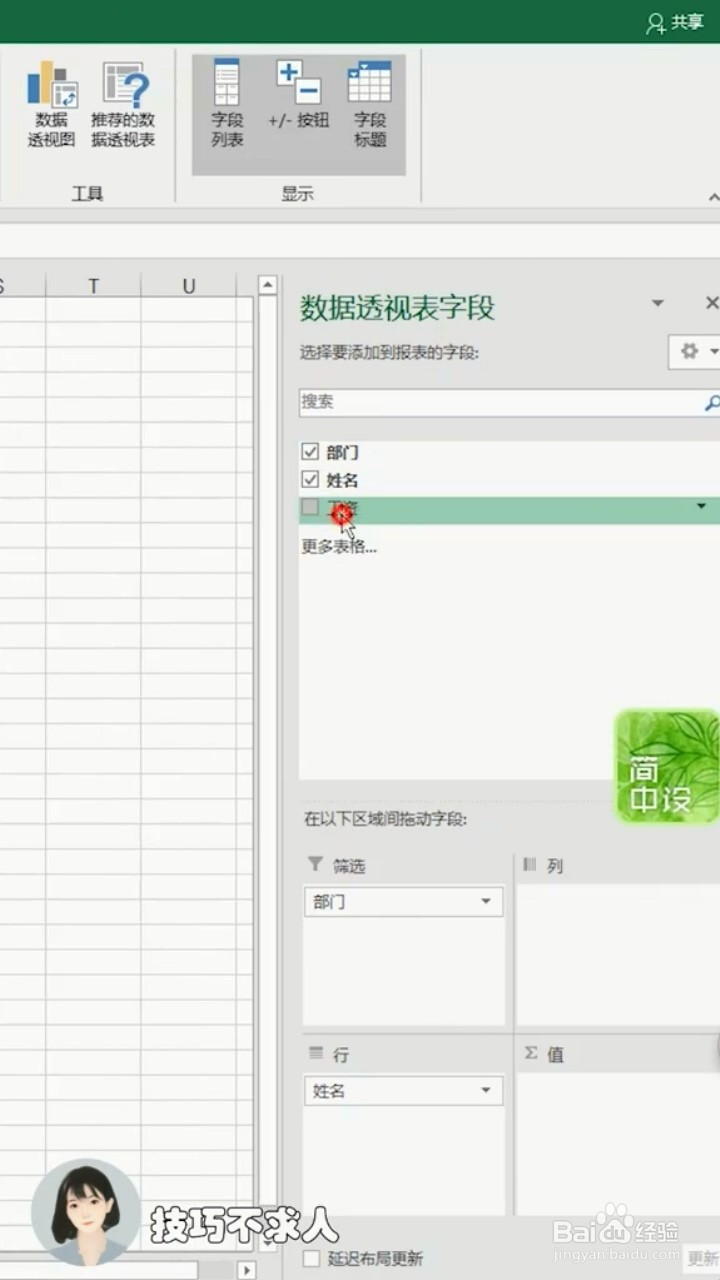This screenshot has width=720, height=1280.
Task: Click the horizontal scrollbar right arrow
Action: (247, 1270)
